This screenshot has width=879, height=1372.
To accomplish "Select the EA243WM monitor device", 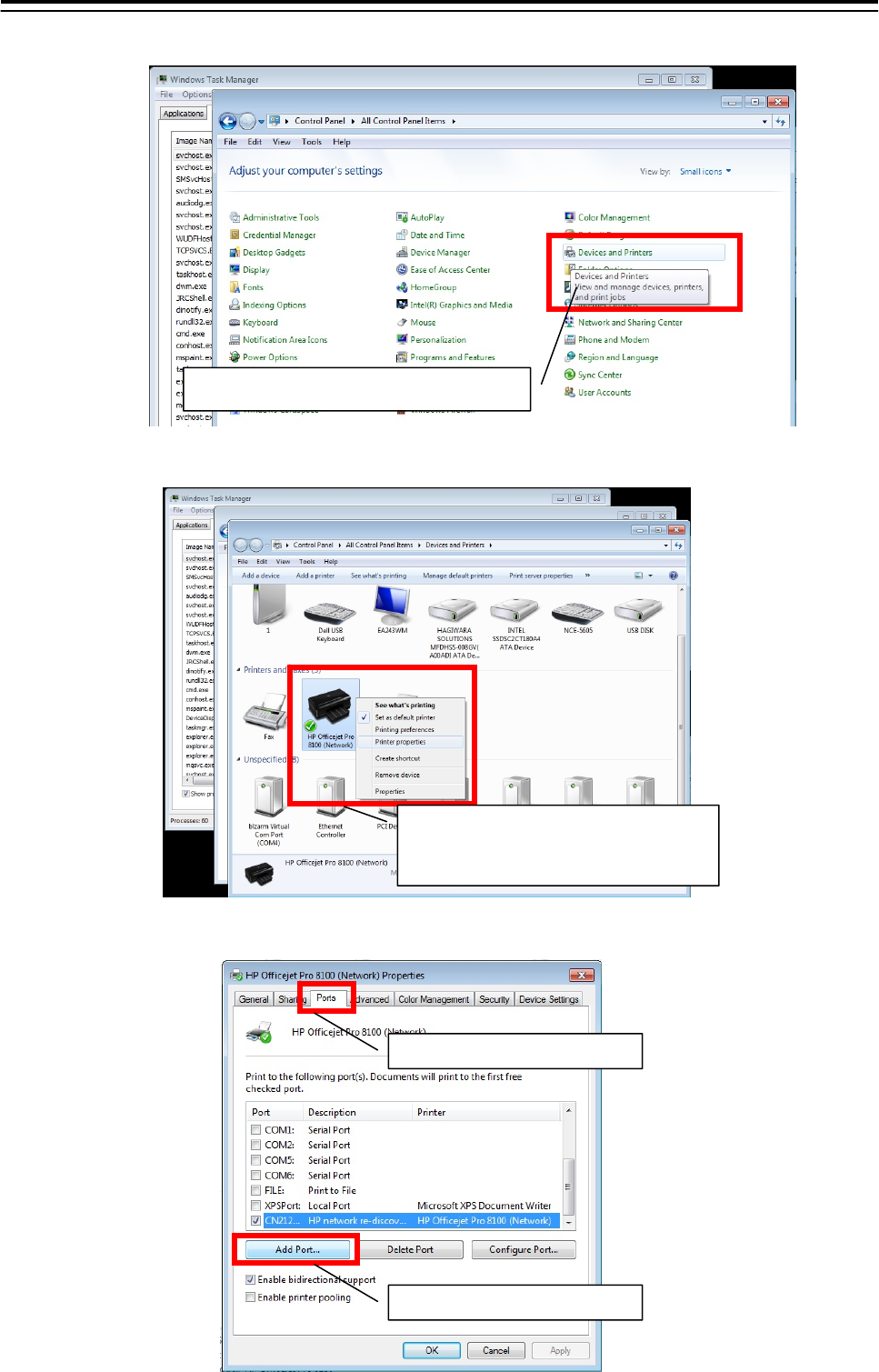I will coord(392,609).
